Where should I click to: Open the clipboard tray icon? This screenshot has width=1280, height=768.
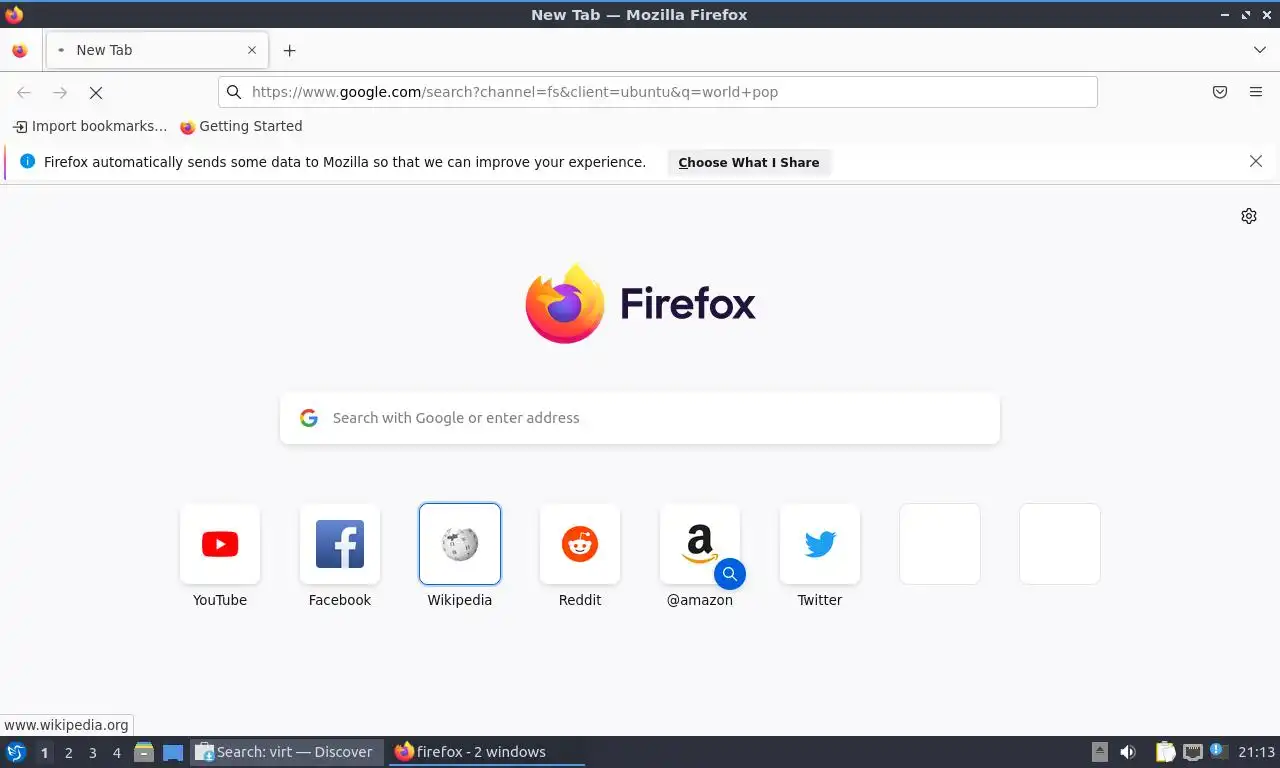point(1166,752)
